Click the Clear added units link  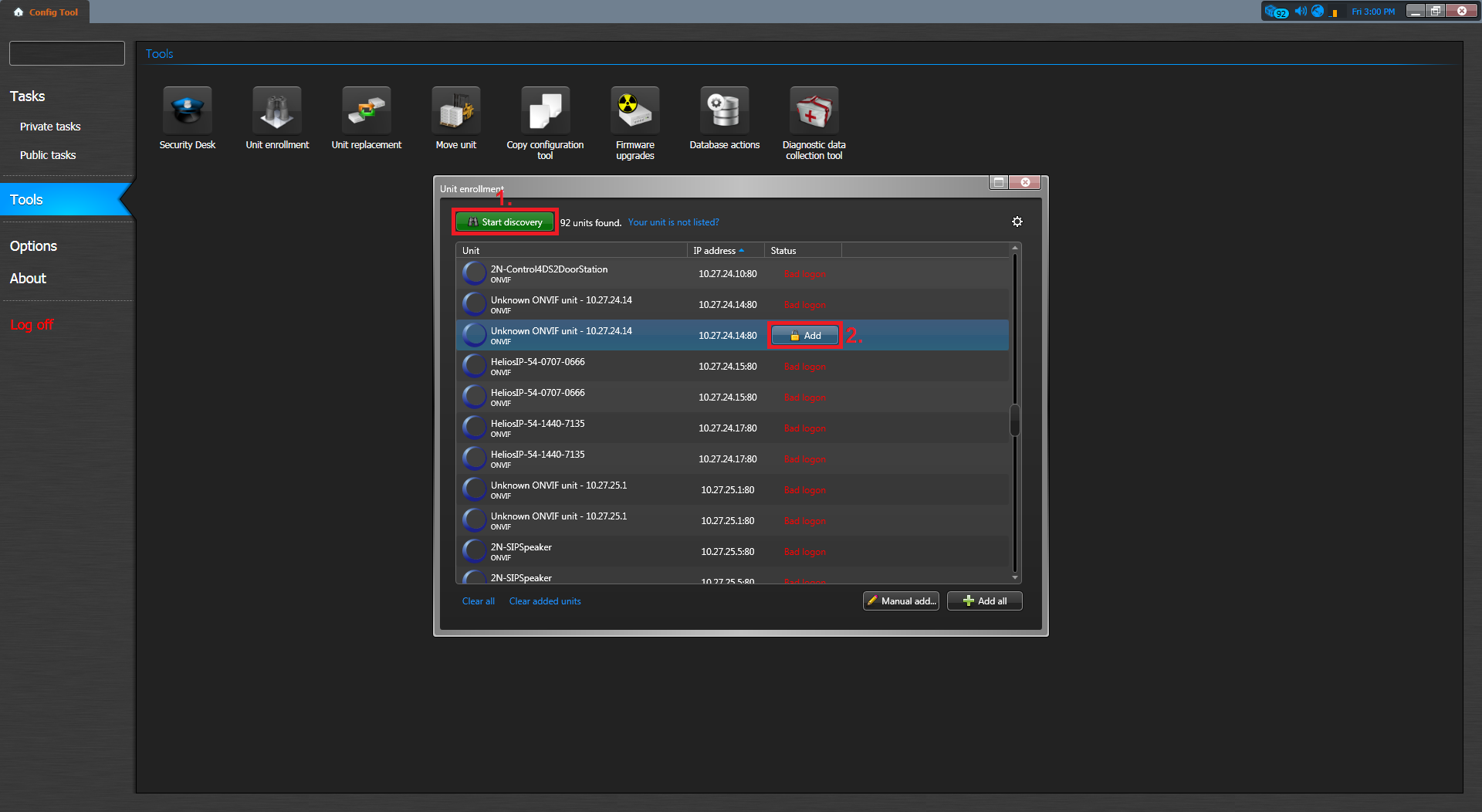tap(544, 601)
